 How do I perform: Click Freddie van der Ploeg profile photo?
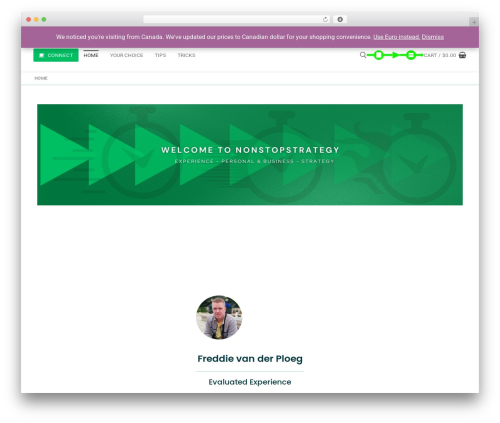(219, 317)
